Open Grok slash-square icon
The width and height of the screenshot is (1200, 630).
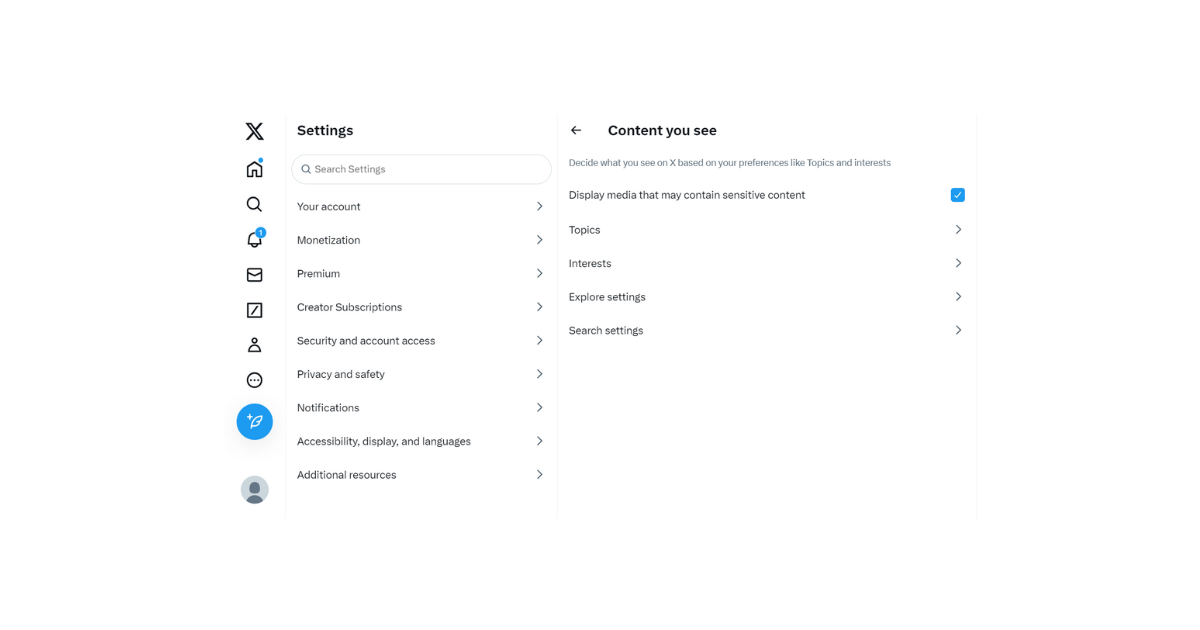pos(254,310)
